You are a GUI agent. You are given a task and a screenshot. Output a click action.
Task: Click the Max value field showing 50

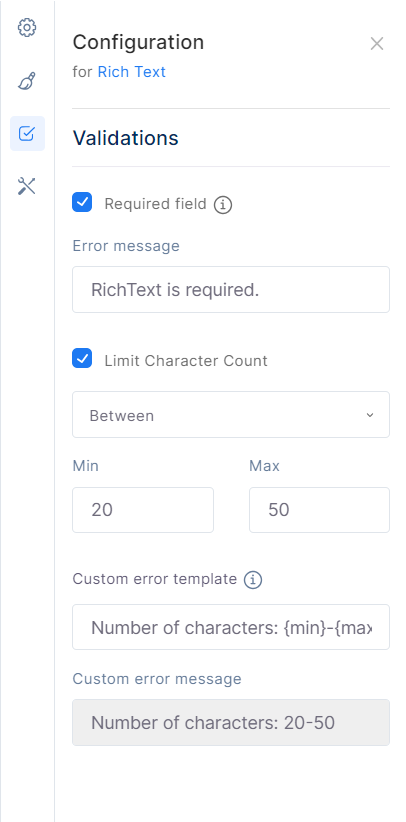[319, 510]
